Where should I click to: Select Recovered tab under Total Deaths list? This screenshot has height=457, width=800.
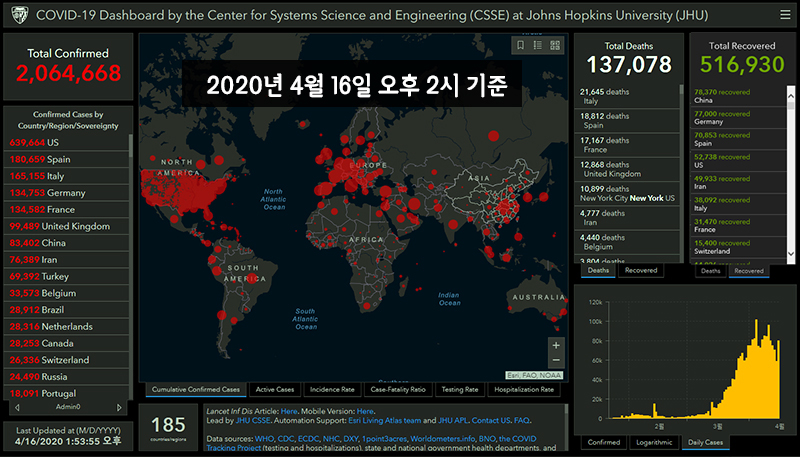pyautogui.click(x=641, y=270)
